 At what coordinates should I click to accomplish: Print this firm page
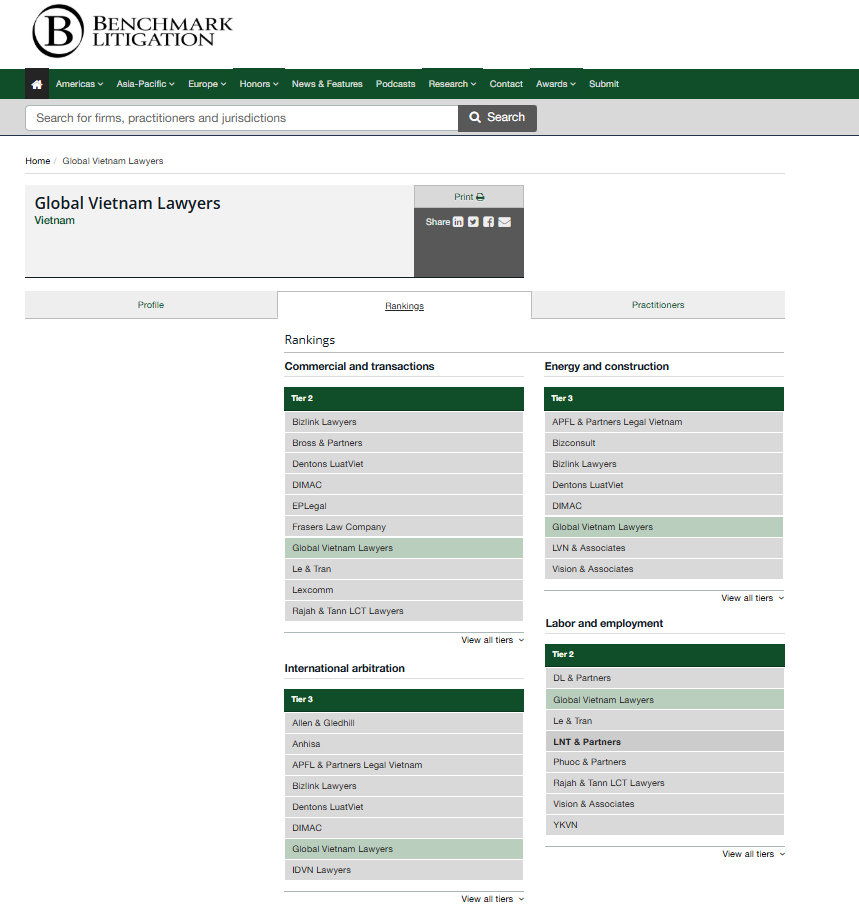coord(469,197)
